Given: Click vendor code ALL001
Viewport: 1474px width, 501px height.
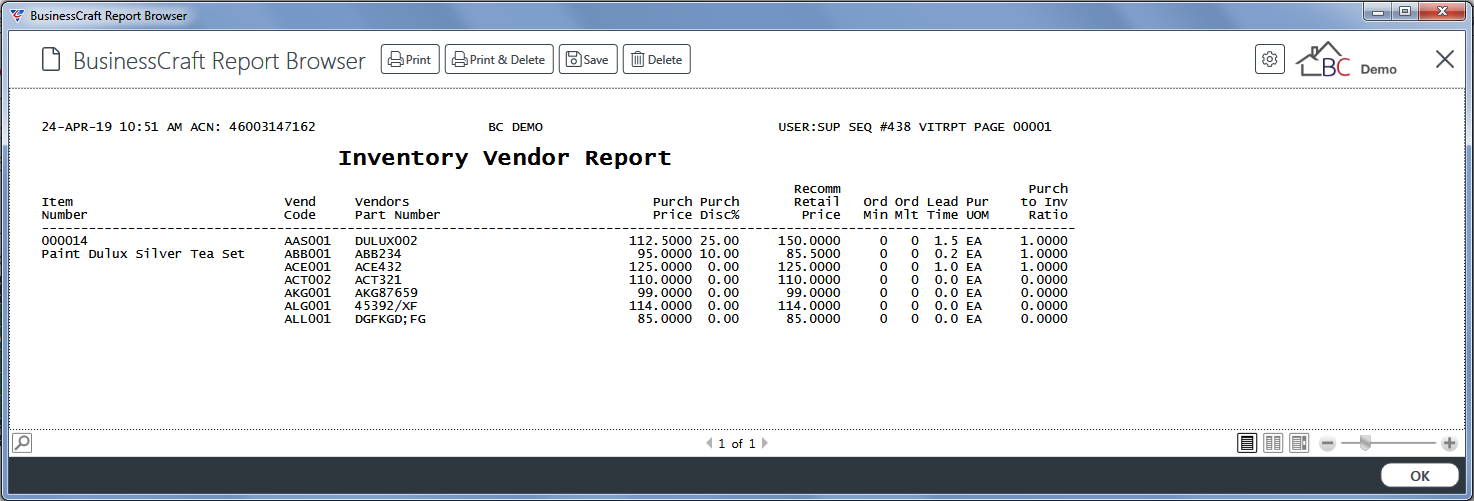Looking at the screenshot, I should 307,319.
